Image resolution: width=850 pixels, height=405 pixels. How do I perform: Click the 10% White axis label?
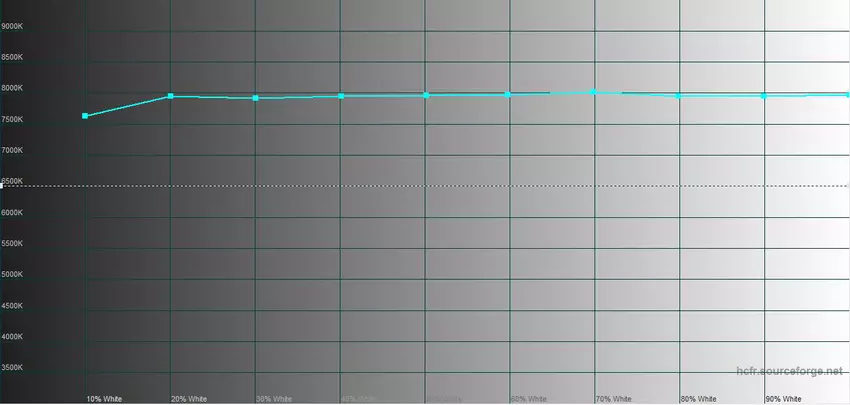[x=104, y=399]
